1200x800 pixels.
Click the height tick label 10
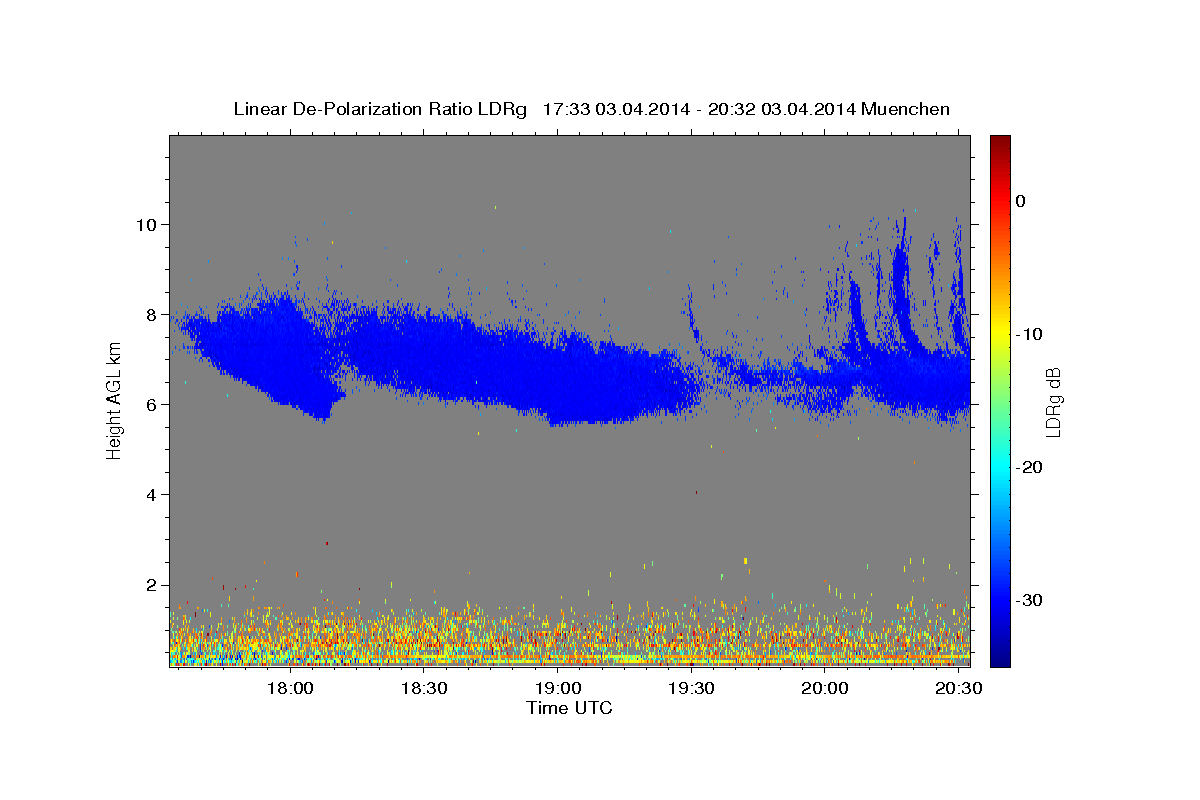pyautogui.click(x=146, y=224)
